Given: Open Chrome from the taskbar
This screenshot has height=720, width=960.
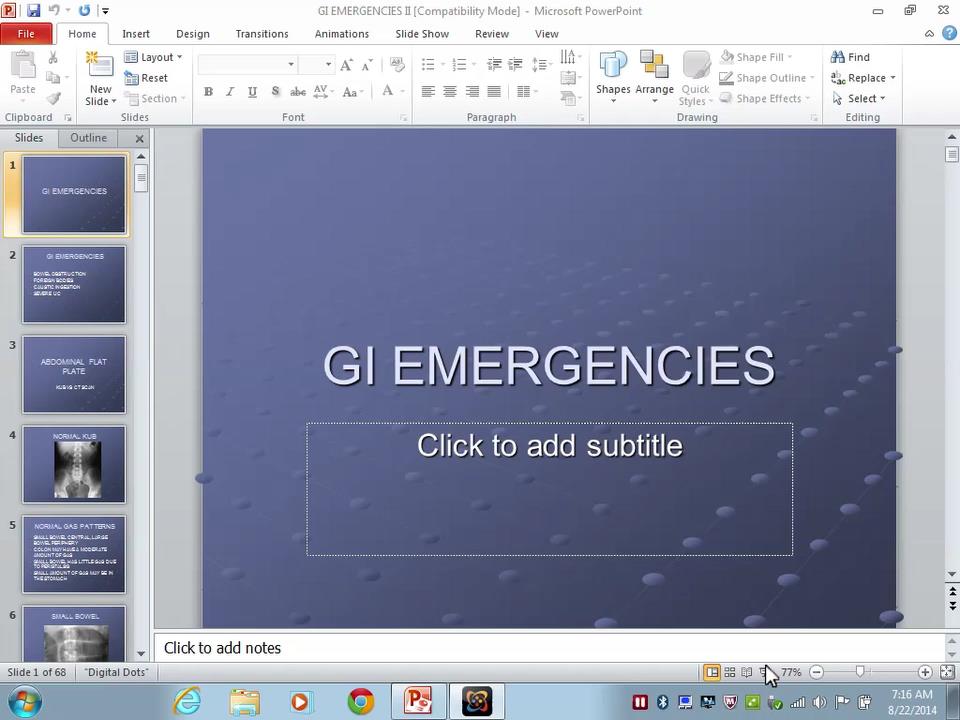Looking at the screenshot, I should point(361,702).
